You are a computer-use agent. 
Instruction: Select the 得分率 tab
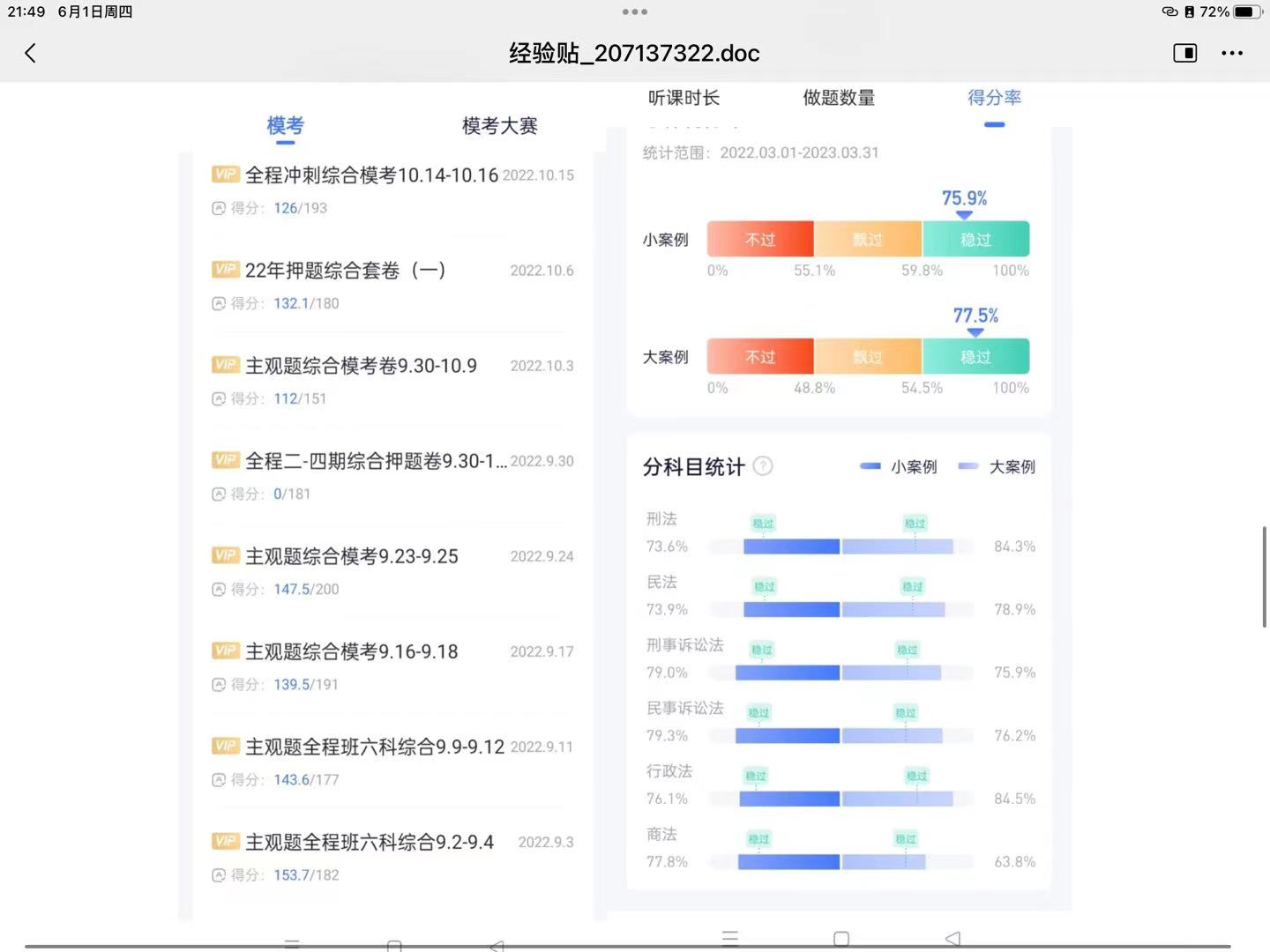coord(994,98)
